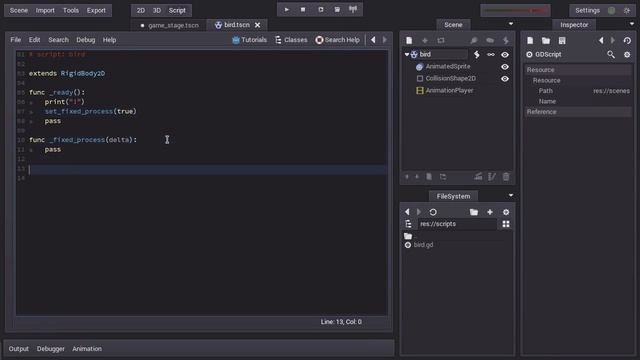Open Inspector object history clock icon
This screenshot has height=360, width=640.
[627, 40]
